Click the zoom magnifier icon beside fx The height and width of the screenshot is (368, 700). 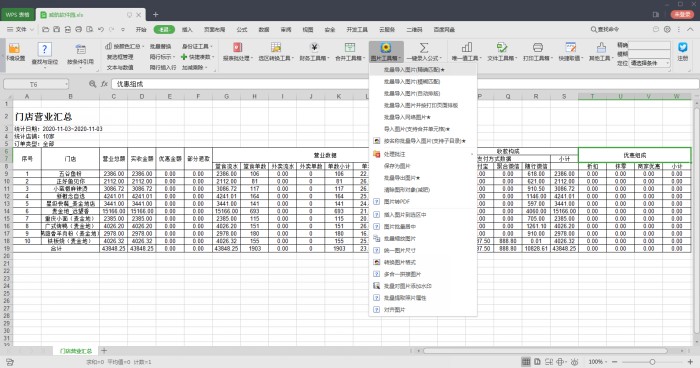[x=92, y=84]
